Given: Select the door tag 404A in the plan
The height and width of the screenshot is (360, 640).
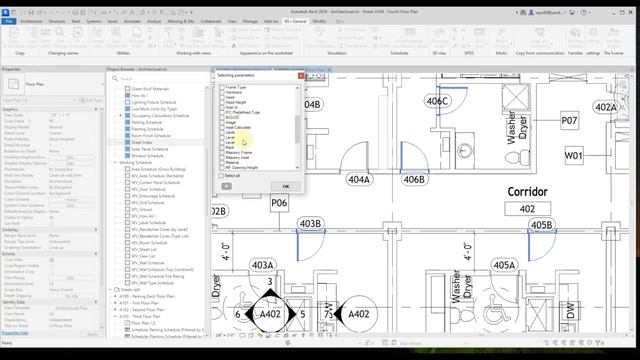Looking at the screenshot, I should point(359,179).
